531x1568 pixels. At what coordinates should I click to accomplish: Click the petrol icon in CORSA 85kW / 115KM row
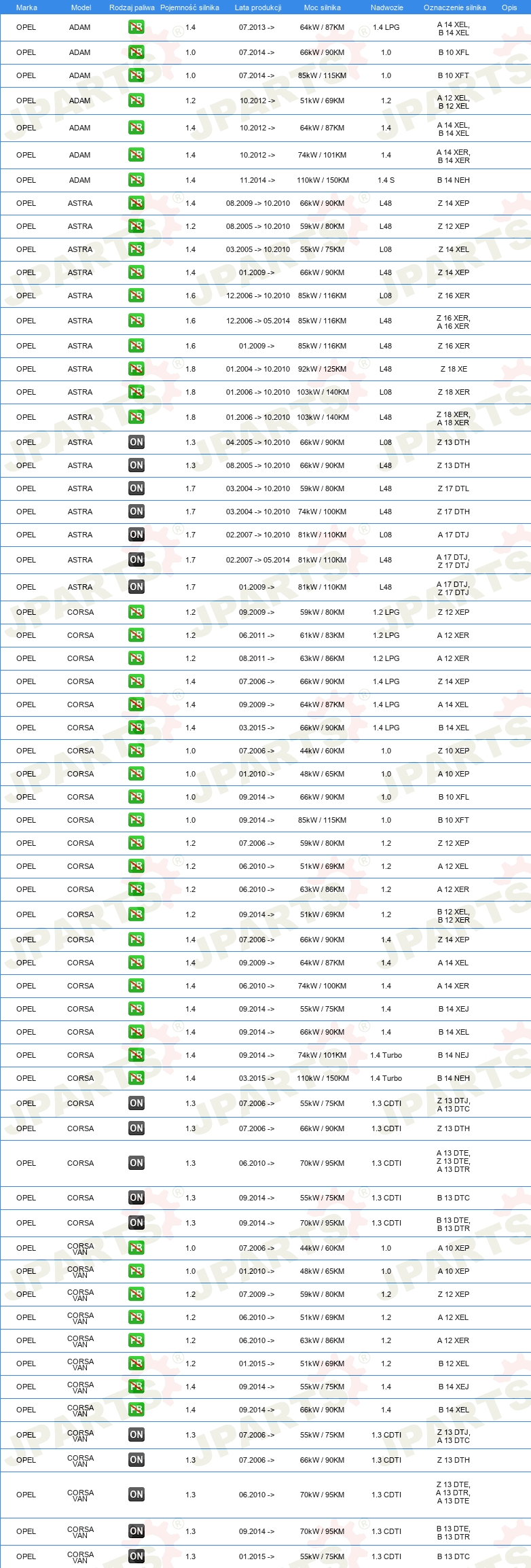[136, 820]
